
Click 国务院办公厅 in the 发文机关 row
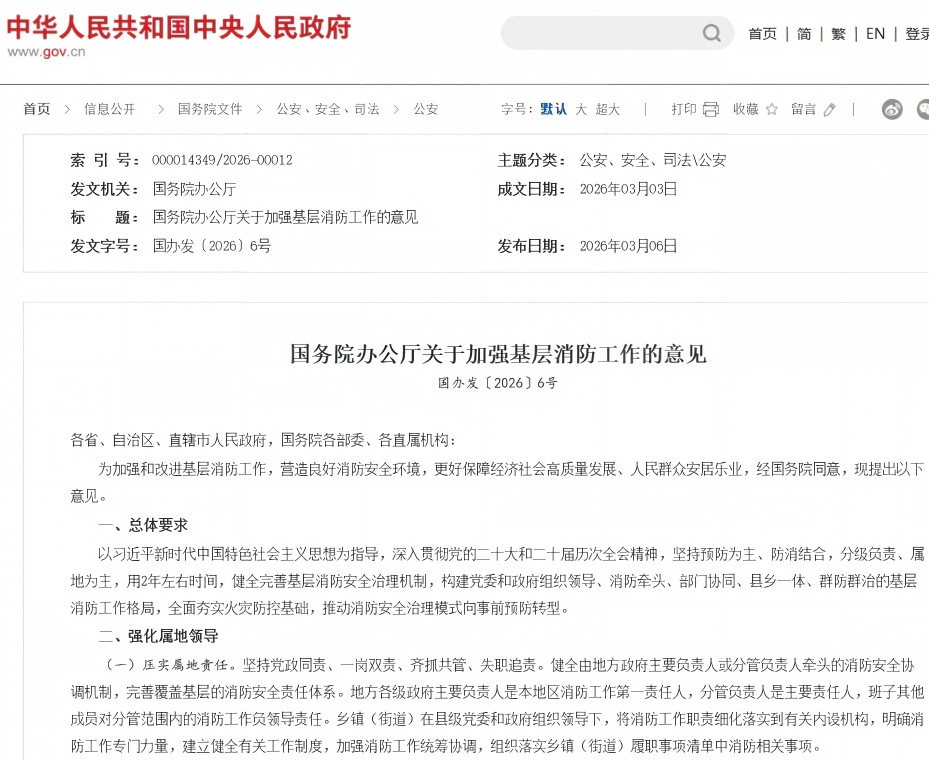click(x=194, y=189)
